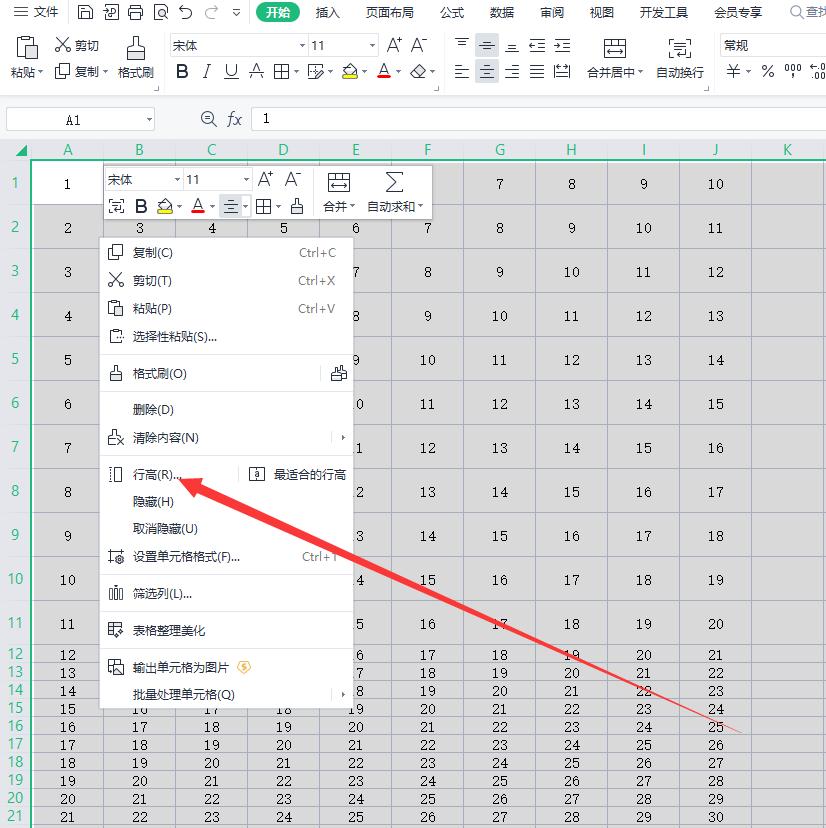This screenshot has width=826, height=828.
Task: Click the ribbon fill color bucket
Action: pos(350,71)
